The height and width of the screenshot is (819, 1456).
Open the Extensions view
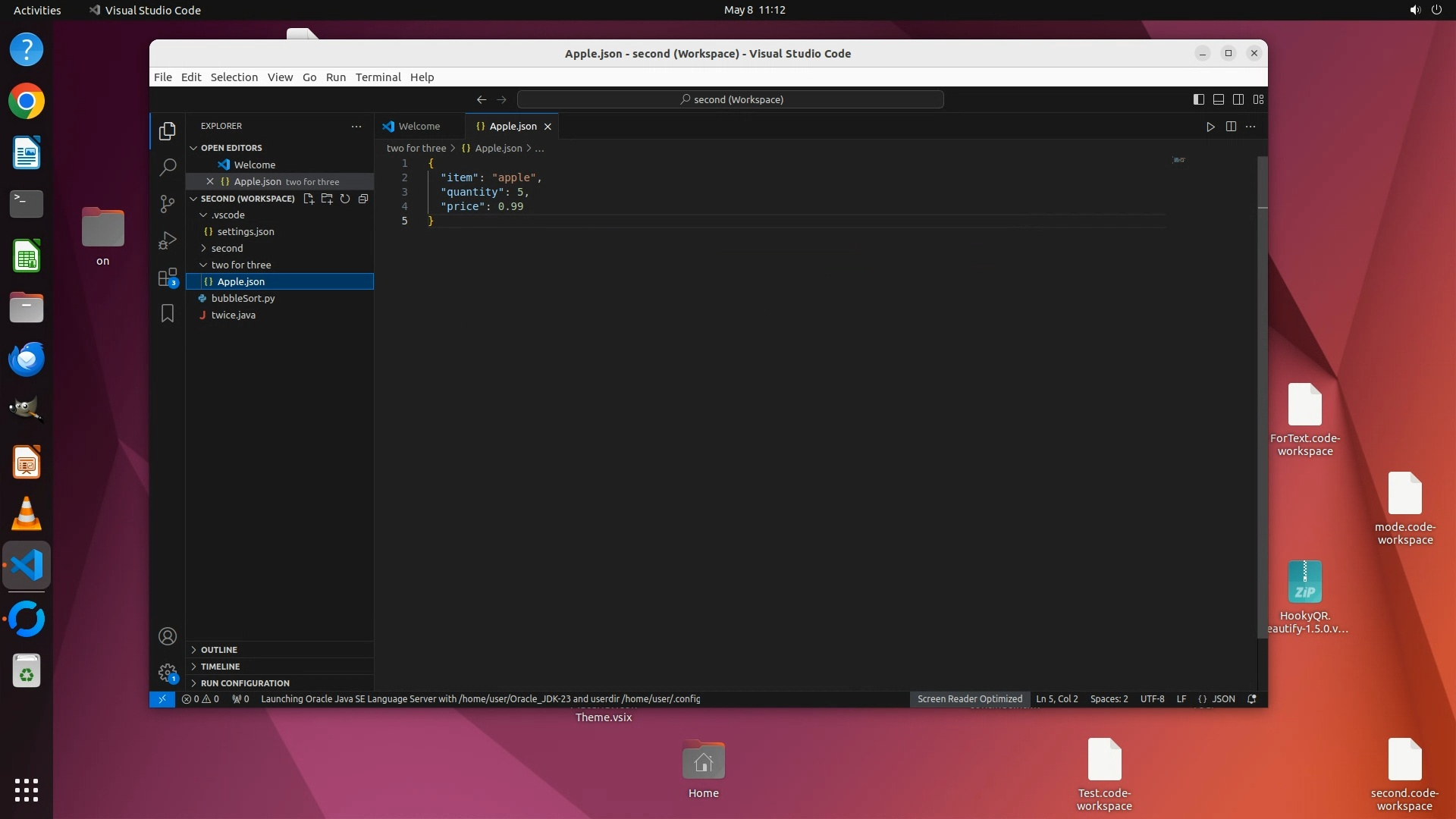coord(168,277)
